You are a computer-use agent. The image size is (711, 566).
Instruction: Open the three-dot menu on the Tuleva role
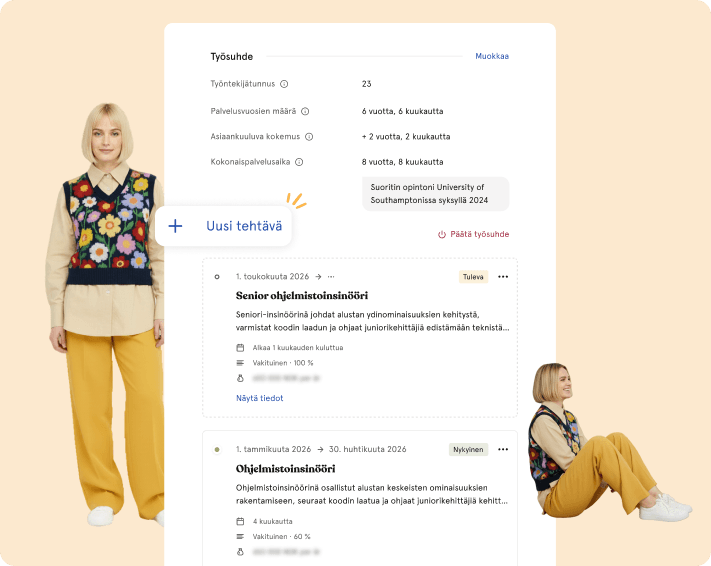click(503, 277)
